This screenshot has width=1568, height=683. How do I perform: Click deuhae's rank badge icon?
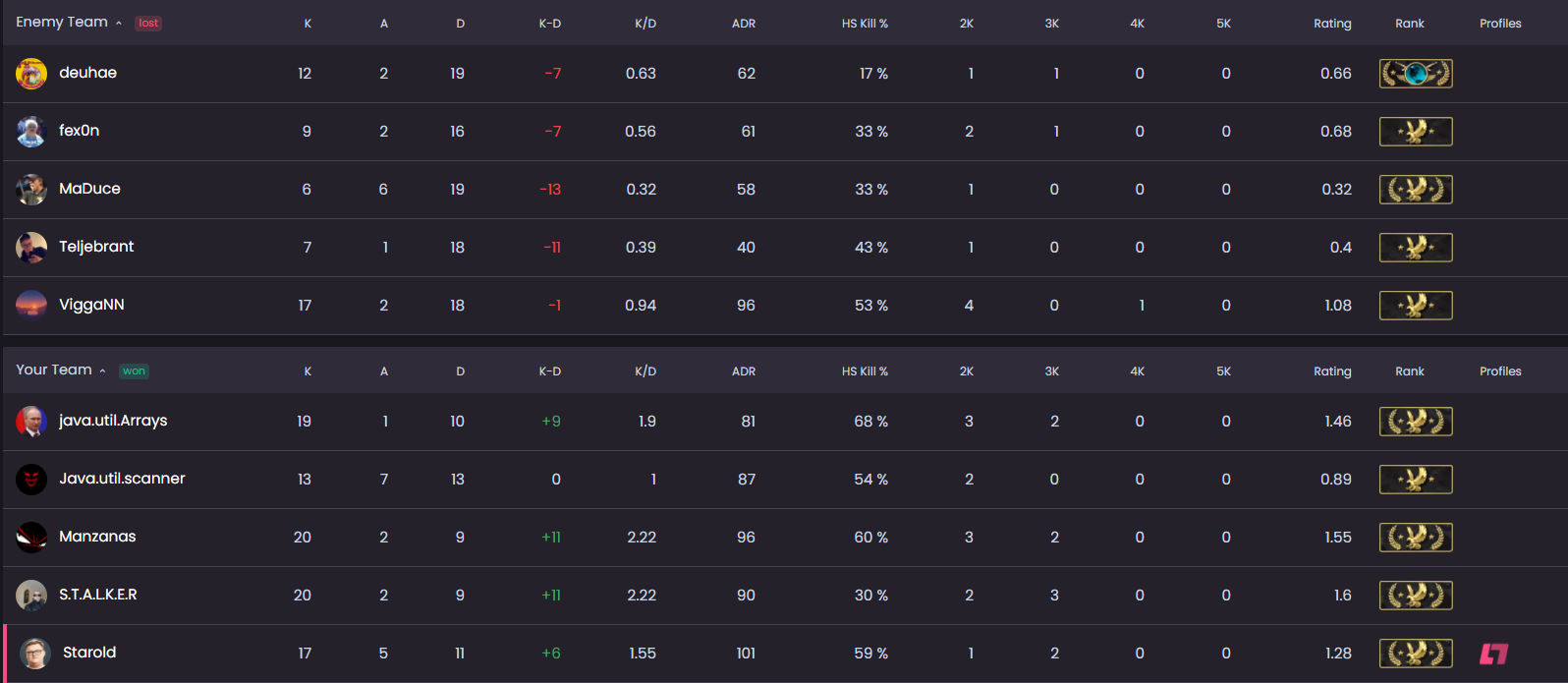1416,74
